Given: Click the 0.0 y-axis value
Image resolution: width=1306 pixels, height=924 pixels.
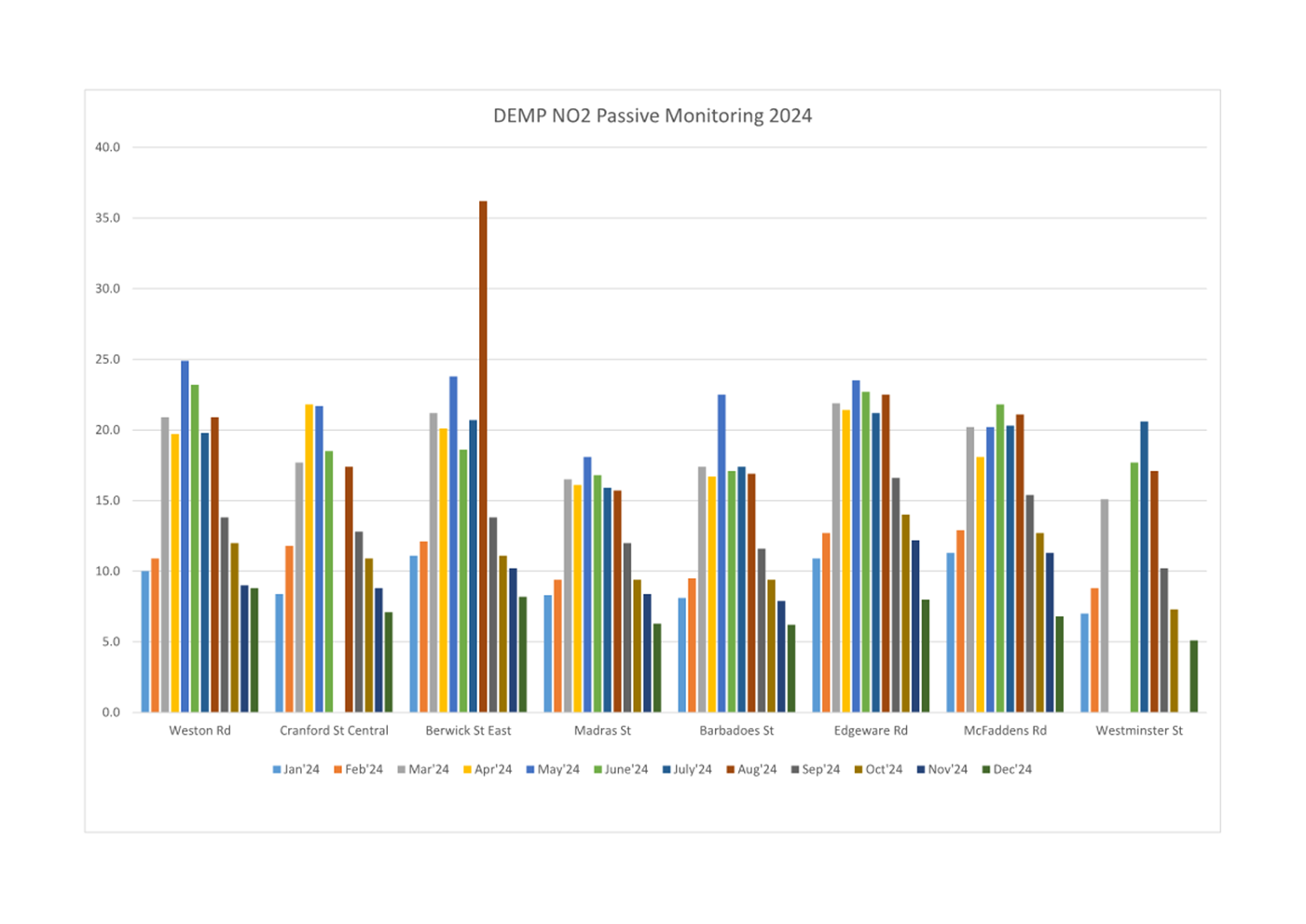Looking at the screenshot, I should tap(111, 712).
